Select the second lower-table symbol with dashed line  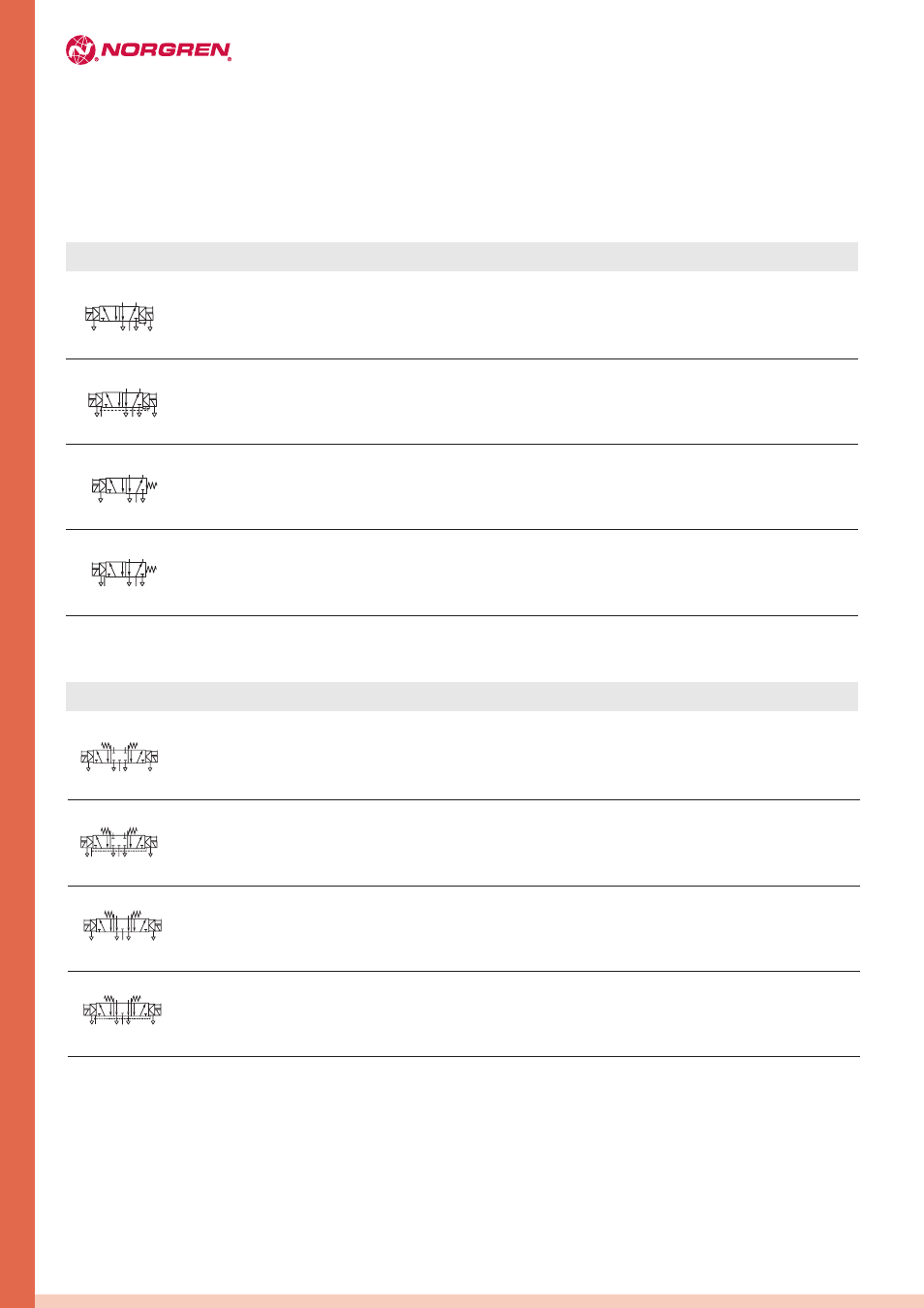coord(119,843)
